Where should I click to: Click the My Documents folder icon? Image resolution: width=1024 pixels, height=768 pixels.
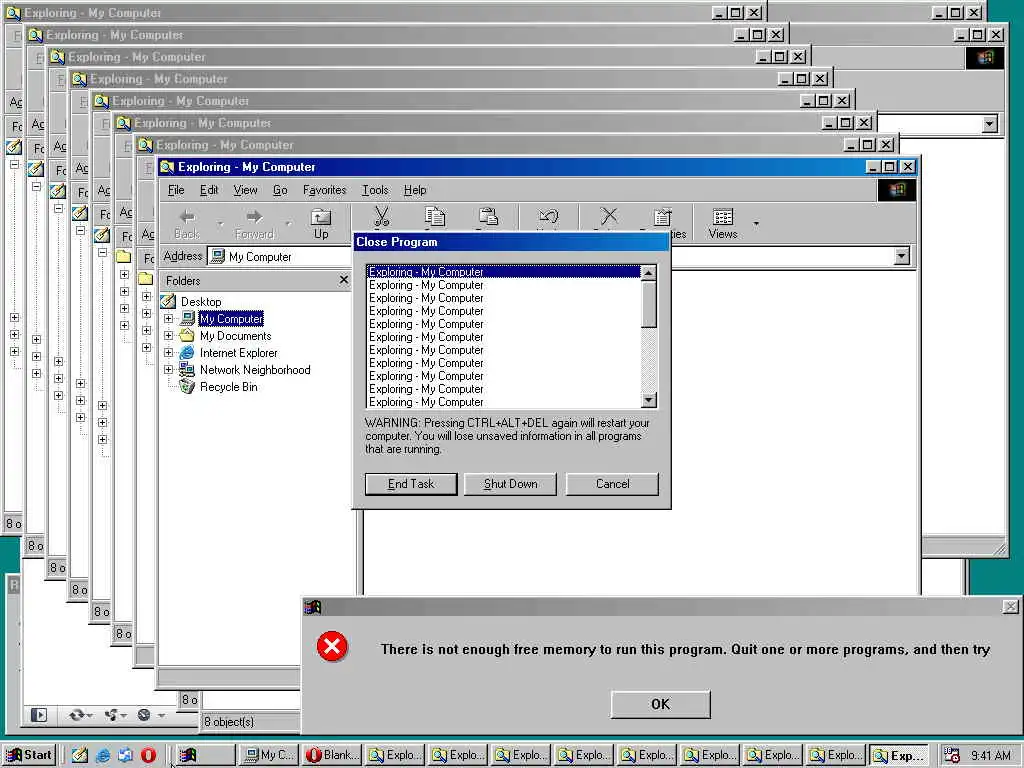coord(187,336)
